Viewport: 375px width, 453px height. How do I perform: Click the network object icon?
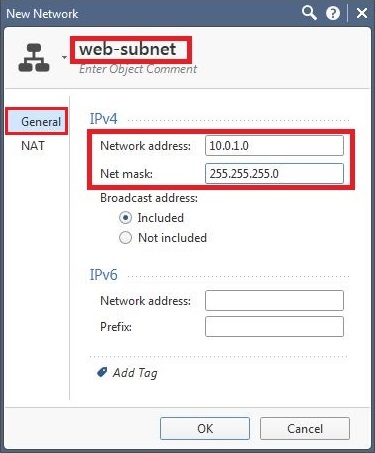pos(34,58)
